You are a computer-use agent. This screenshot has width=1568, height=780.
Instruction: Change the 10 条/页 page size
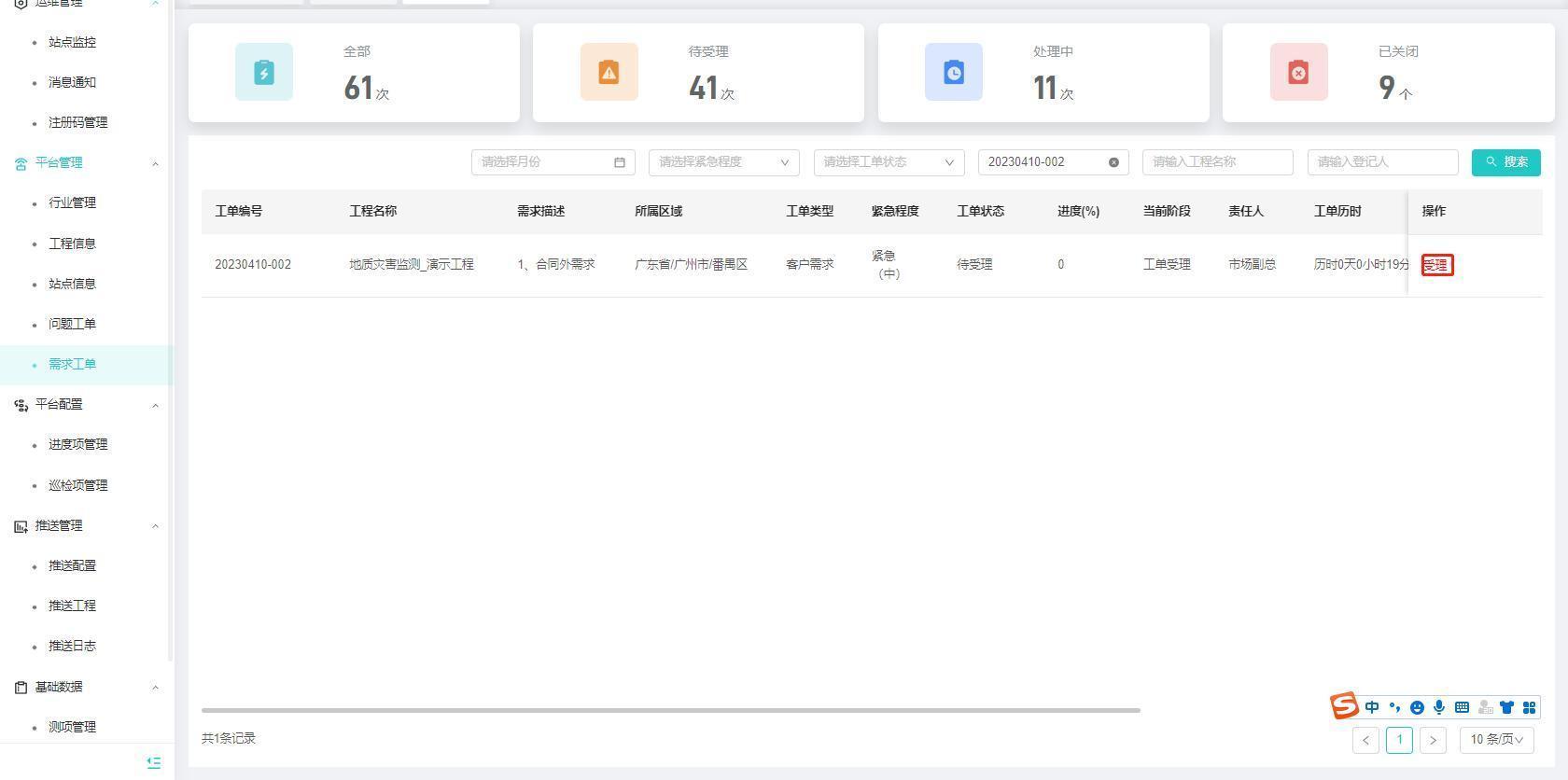(x=1496, y=740)
